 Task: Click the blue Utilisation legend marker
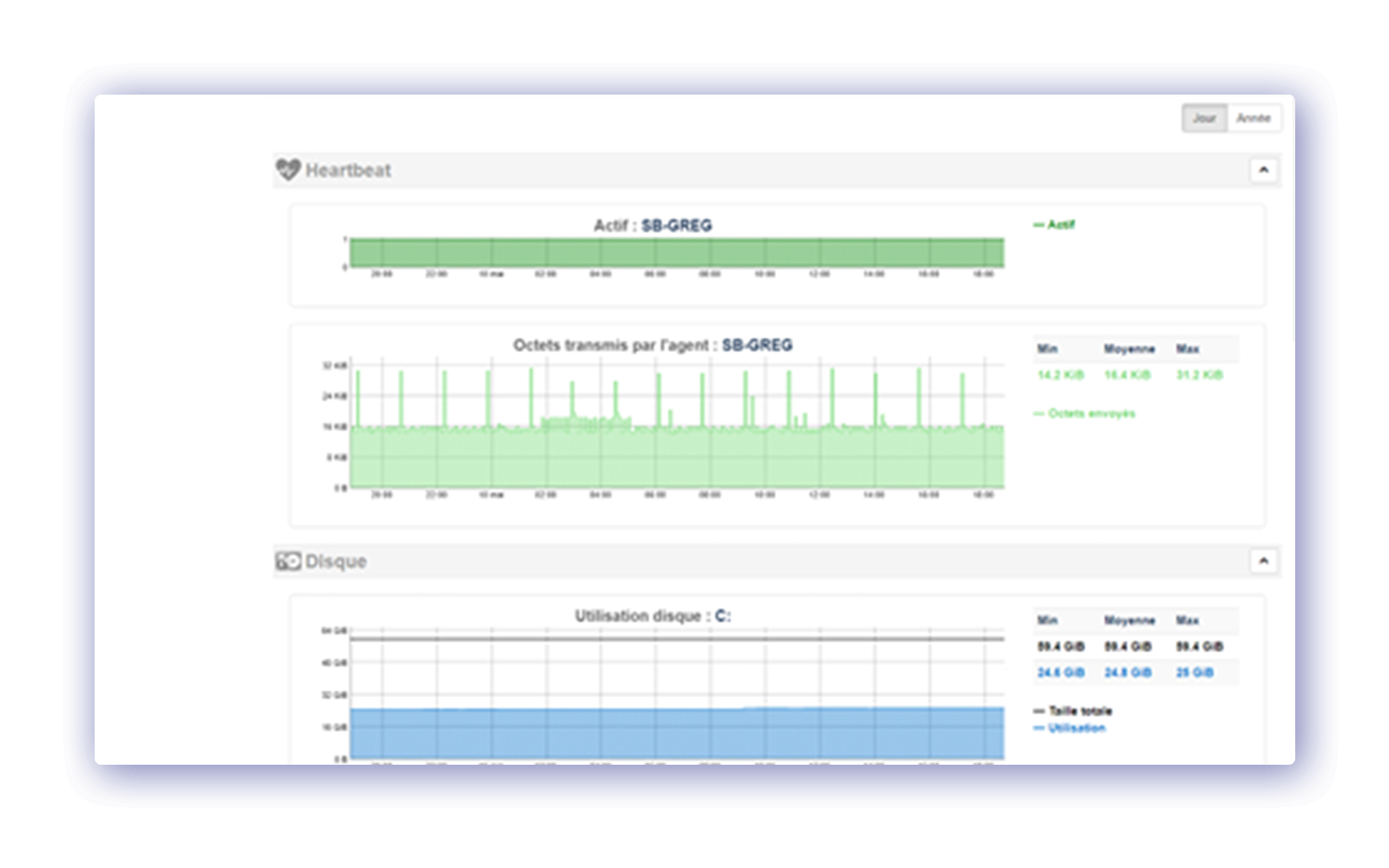1039,728
